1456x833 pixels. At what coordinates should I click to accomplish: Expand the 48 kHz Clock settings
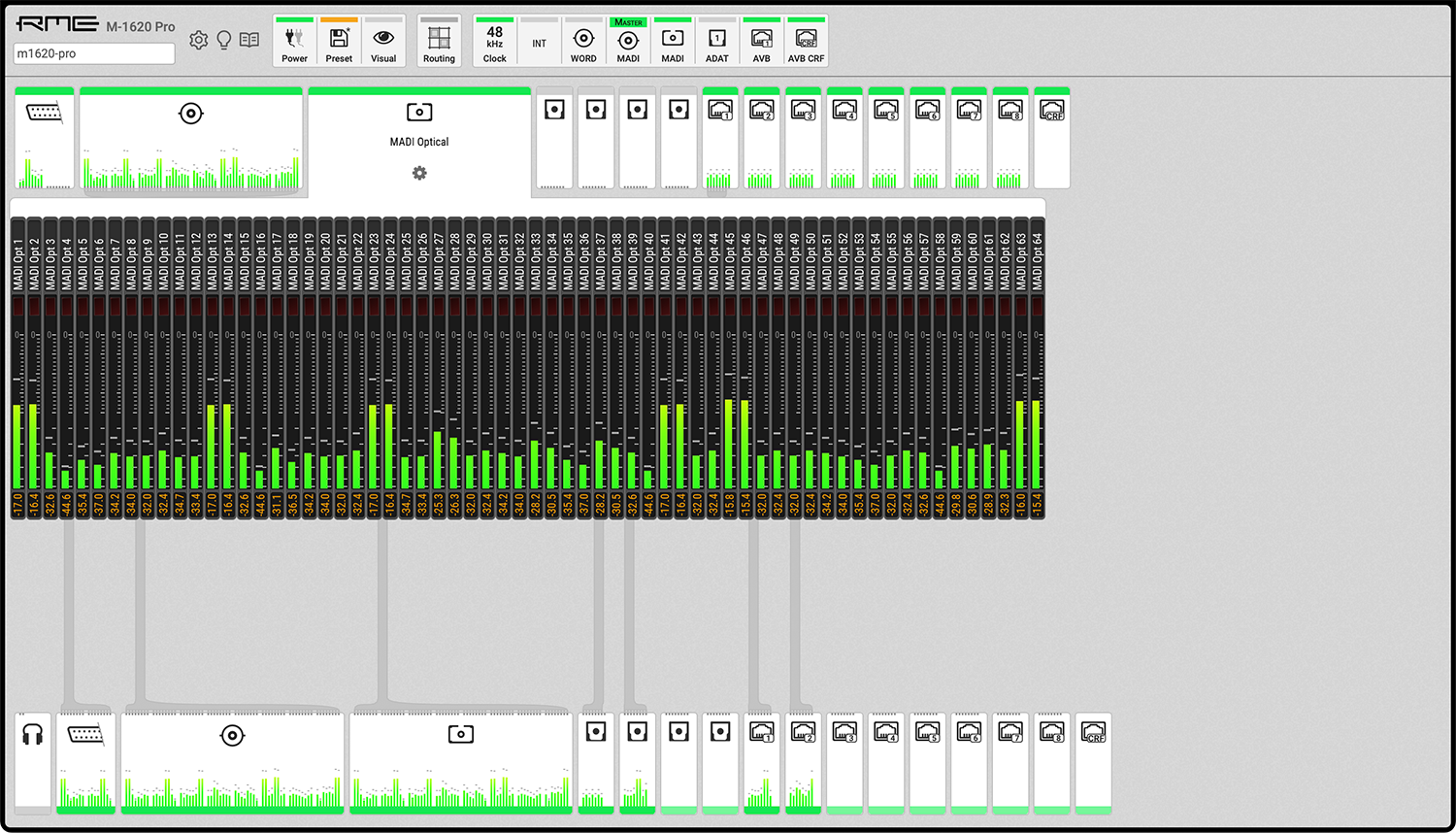(x=494, y=42)
